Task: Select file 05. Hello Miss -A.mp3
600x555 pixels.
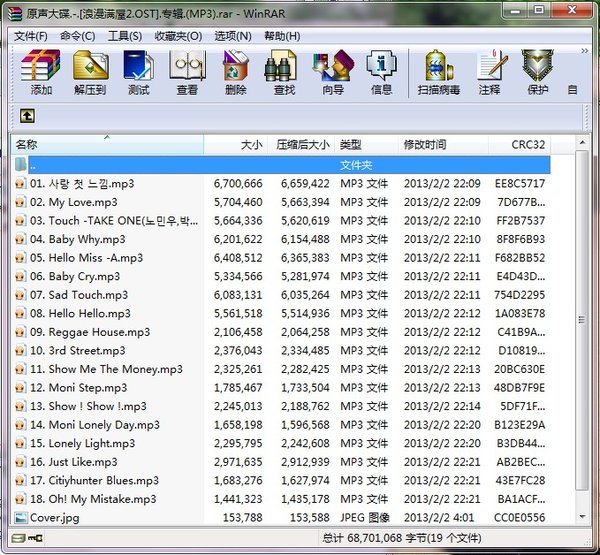Action: tap(281, 258)
